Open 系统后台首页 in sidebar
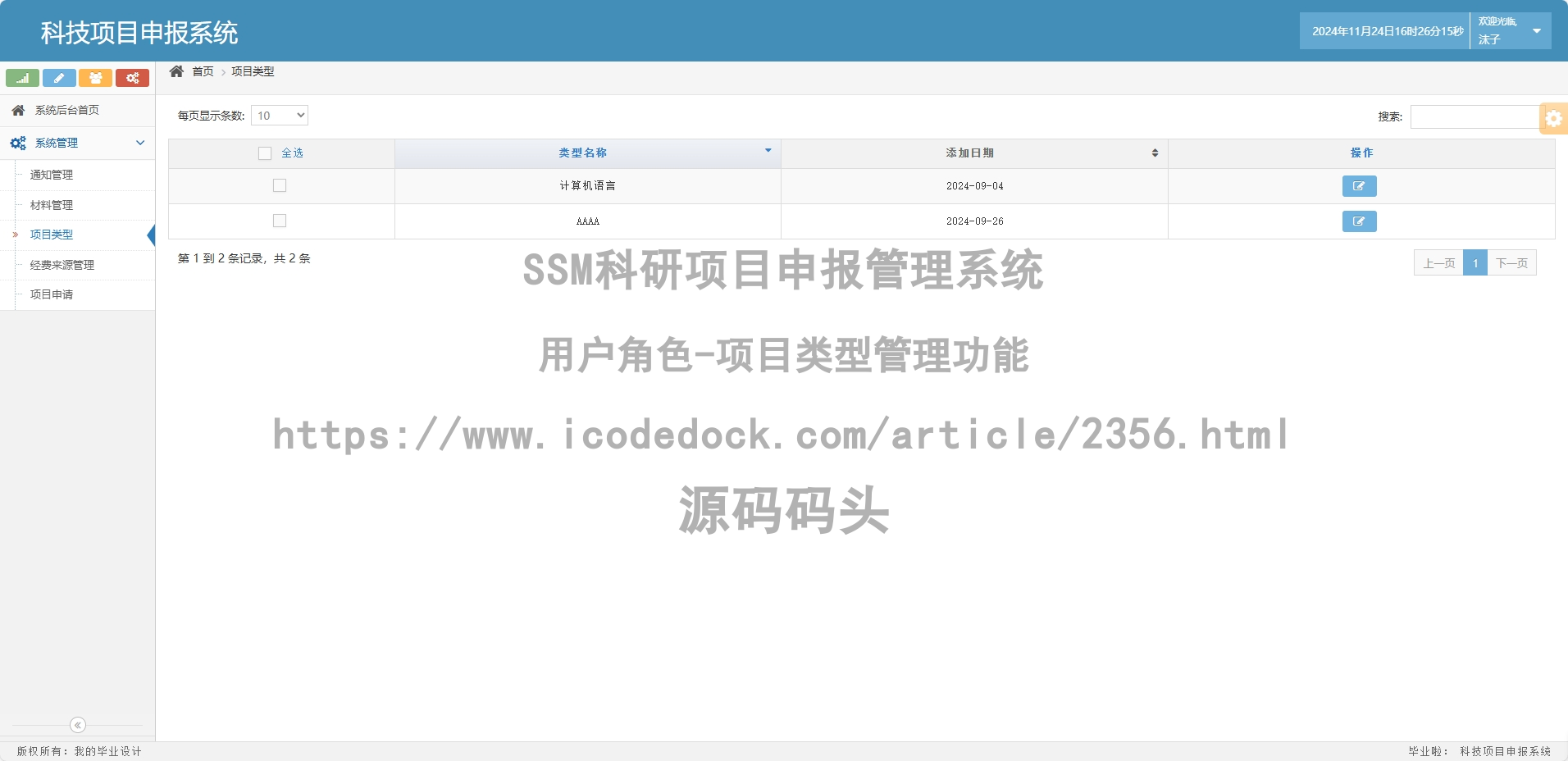The image size is (1568, 761). (77, 110)
